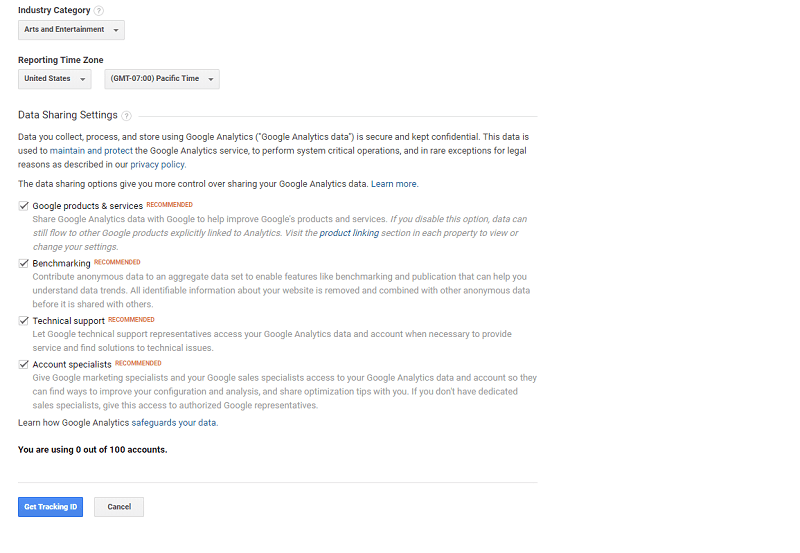Follow the Learn more link
The height and width of the screenshot is (553, 800).
click(394, 184)
